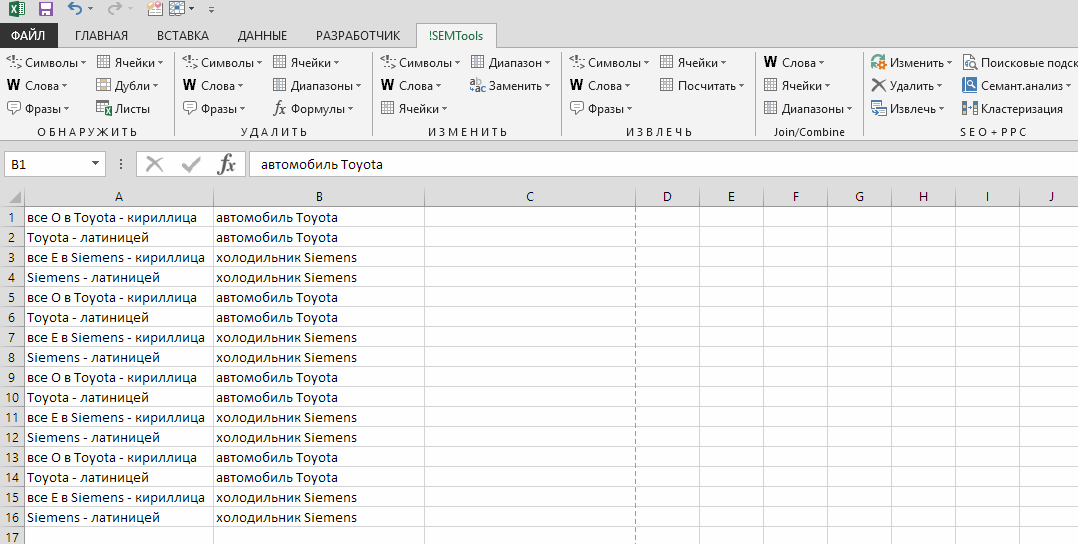Select cell A15 все Е в Siemens - кириллица
The width and height of the screenshot is (1078, 544).
click(119, 497)
